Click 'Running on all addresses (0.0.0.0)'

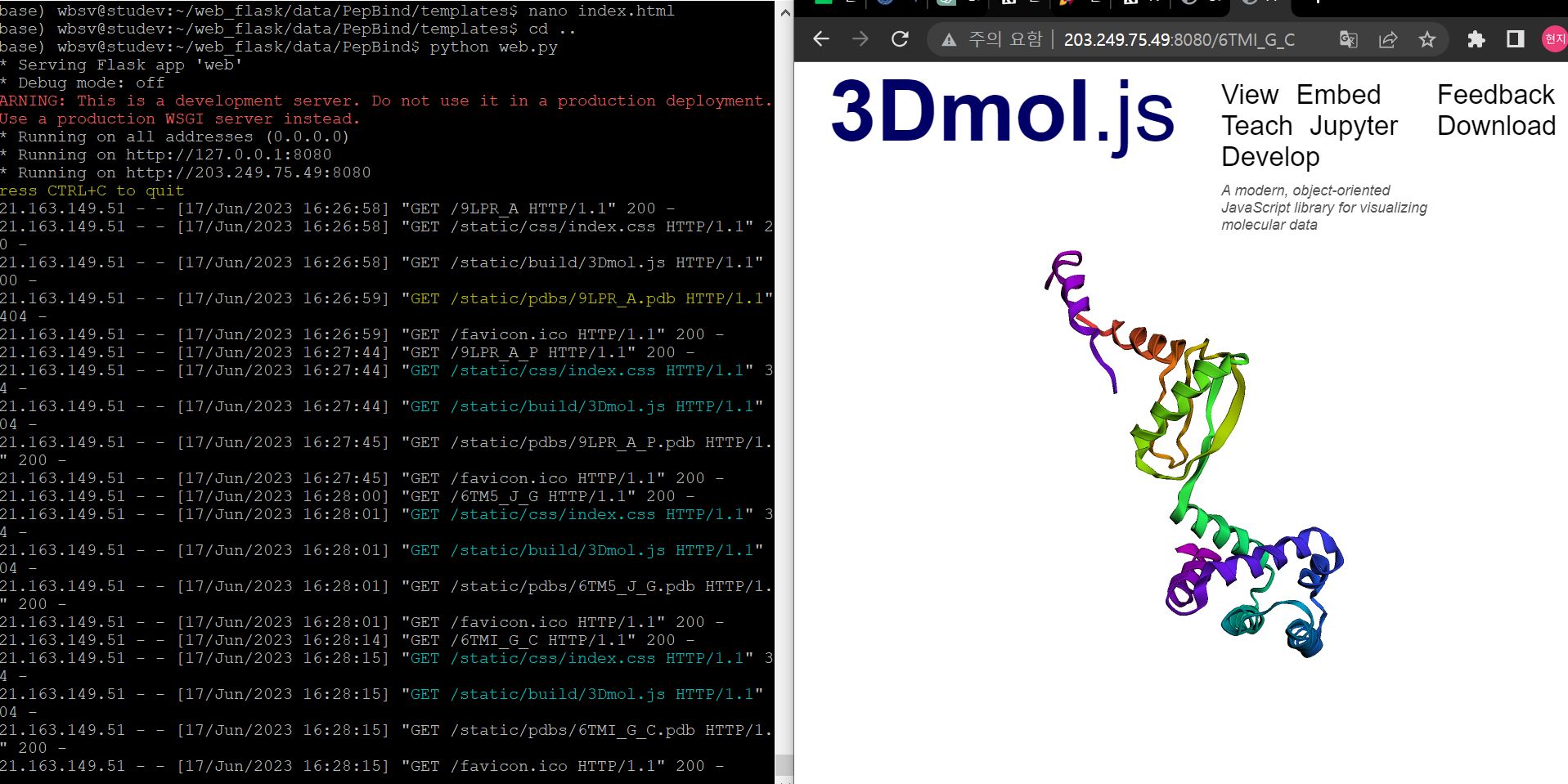coord(174,137)
